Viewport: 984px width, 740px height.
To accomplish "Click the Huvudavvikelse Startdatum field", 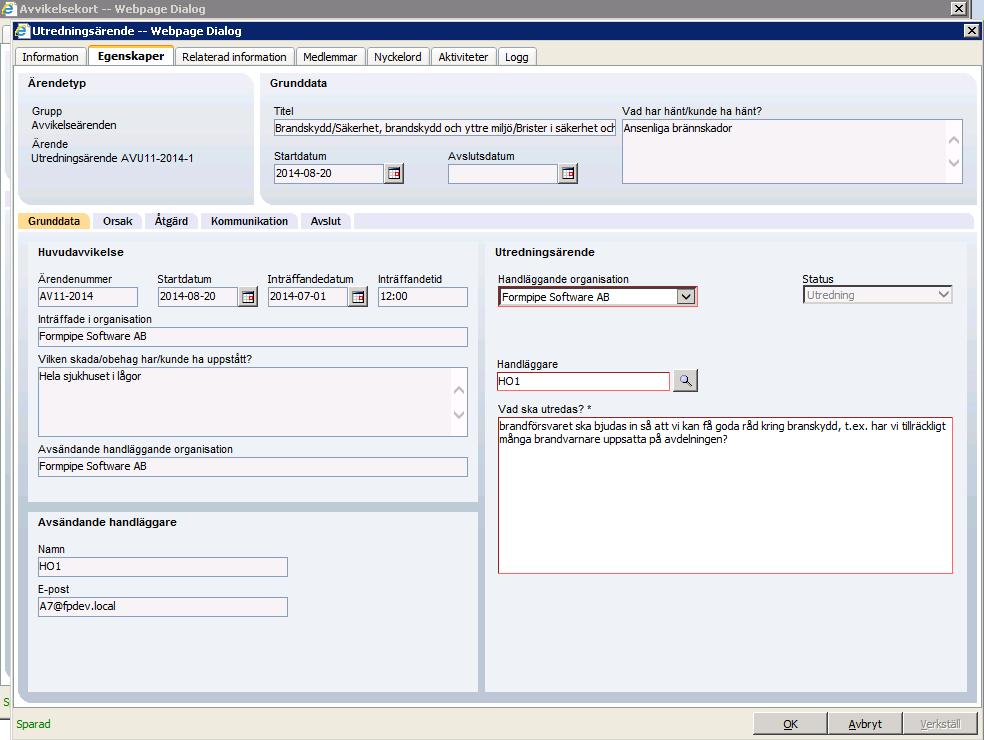I will tap(198, 296).
